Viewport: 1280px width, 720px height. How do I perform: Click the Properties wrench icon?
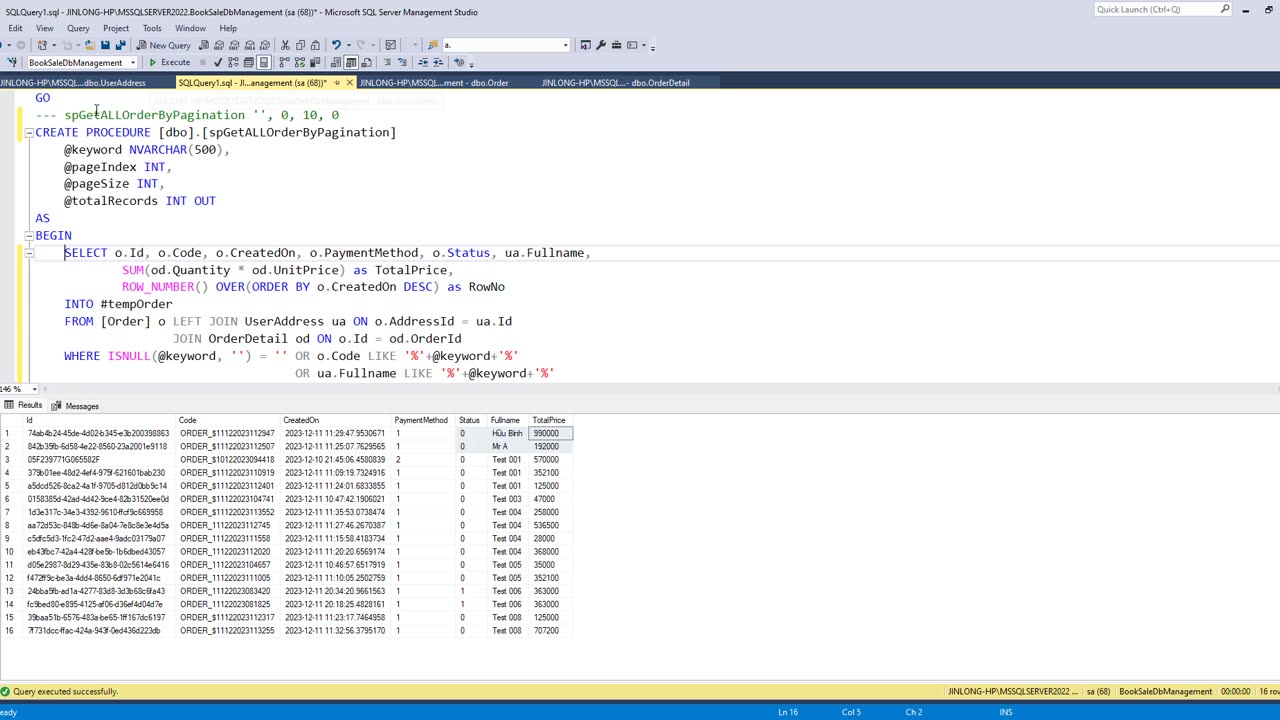coord(600,45)
